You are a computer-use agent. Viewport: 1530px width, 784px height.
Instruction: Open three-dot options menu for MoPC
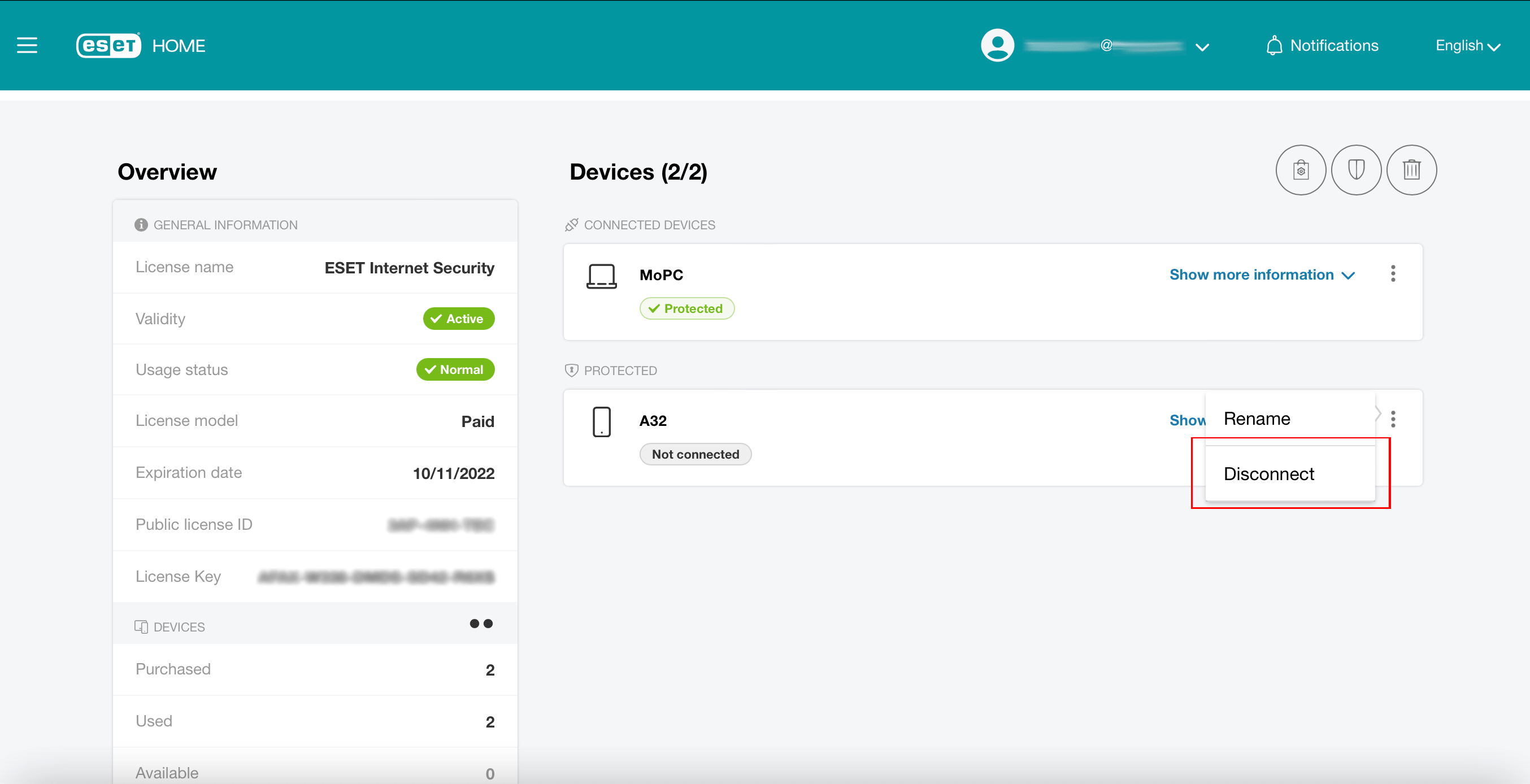click(1393, 274)
